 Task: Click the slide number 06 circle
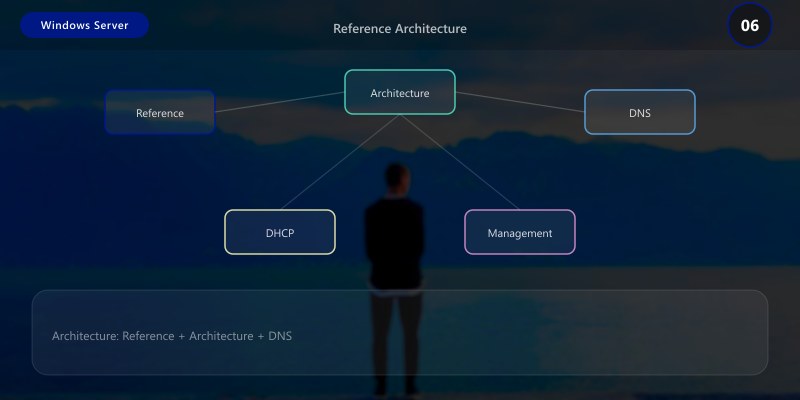(x=749, y=25)
